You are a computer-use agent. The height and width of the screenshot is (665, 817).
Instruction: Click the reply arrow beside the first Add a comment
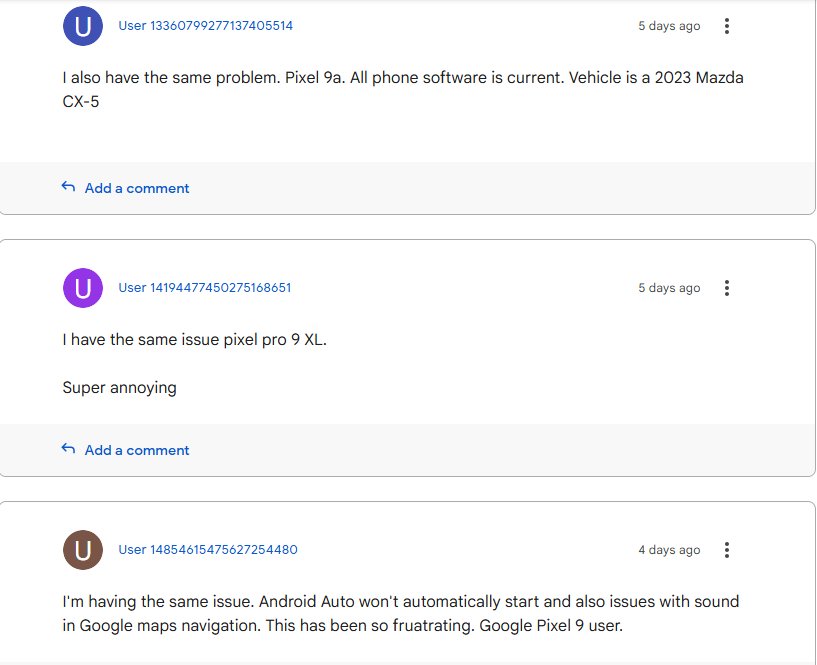(67, 187)
